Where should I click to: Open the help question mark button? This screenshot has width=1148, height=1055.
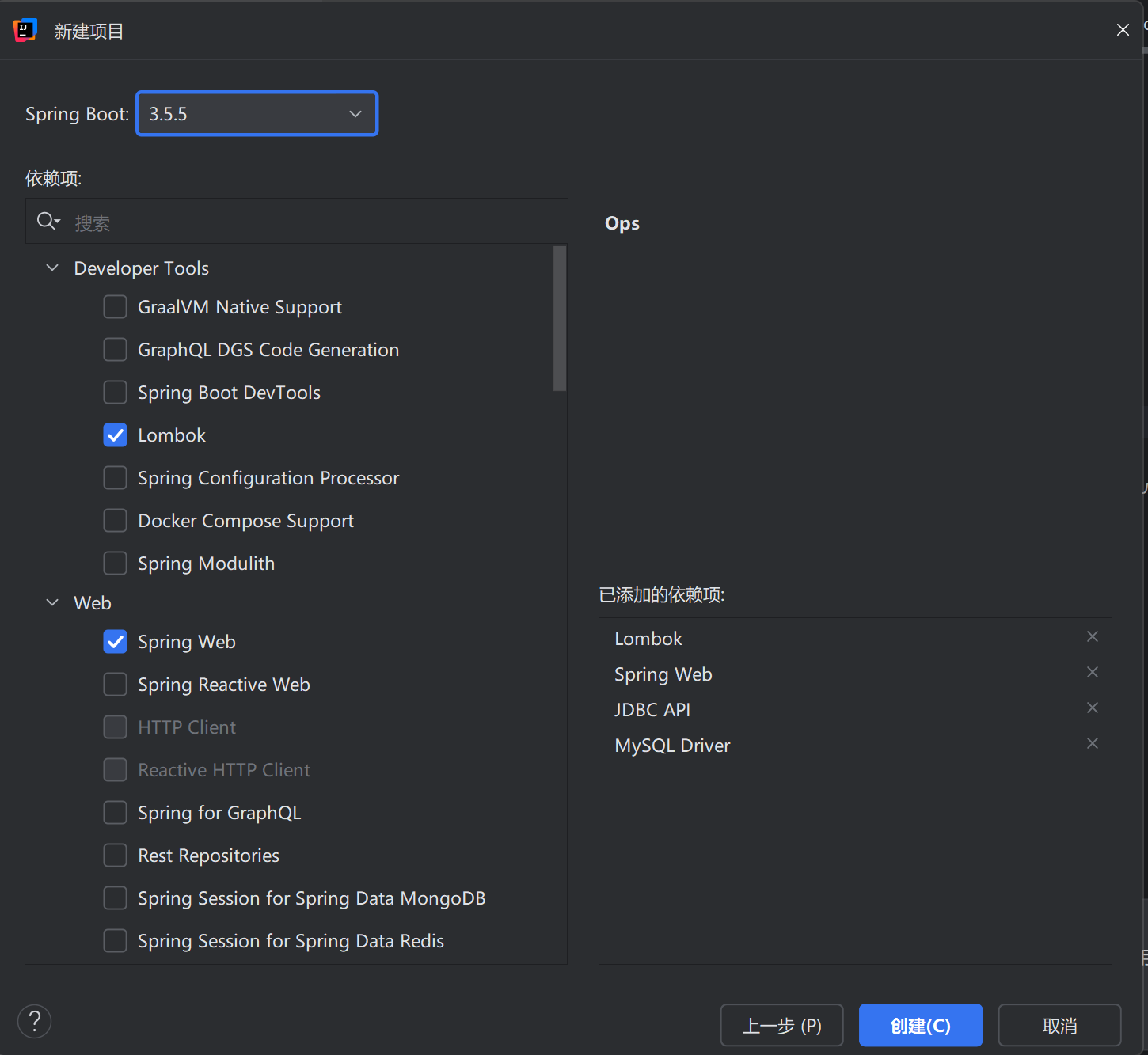[35, 1022]
